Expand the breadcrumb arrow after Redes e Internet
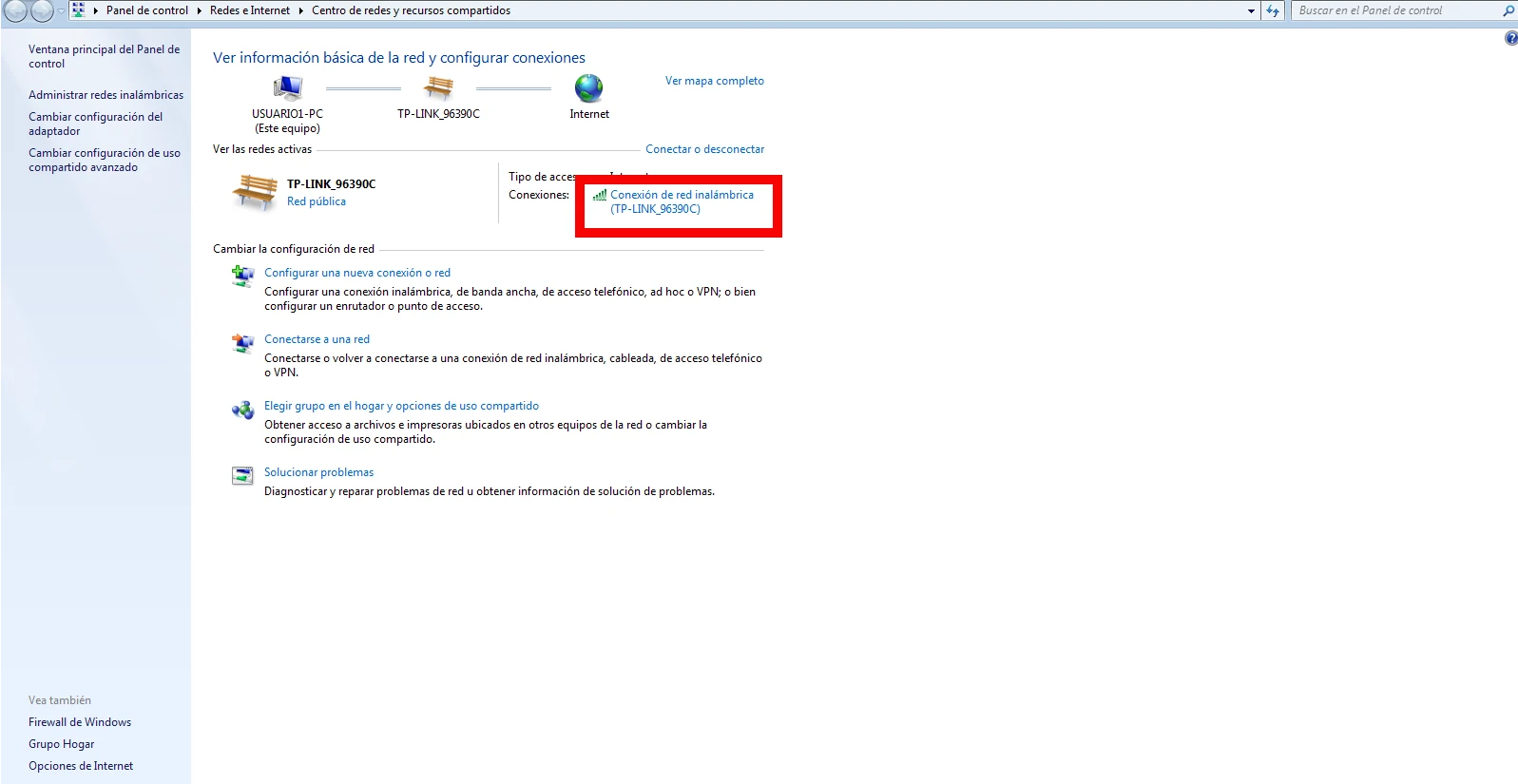 [300, 10]
